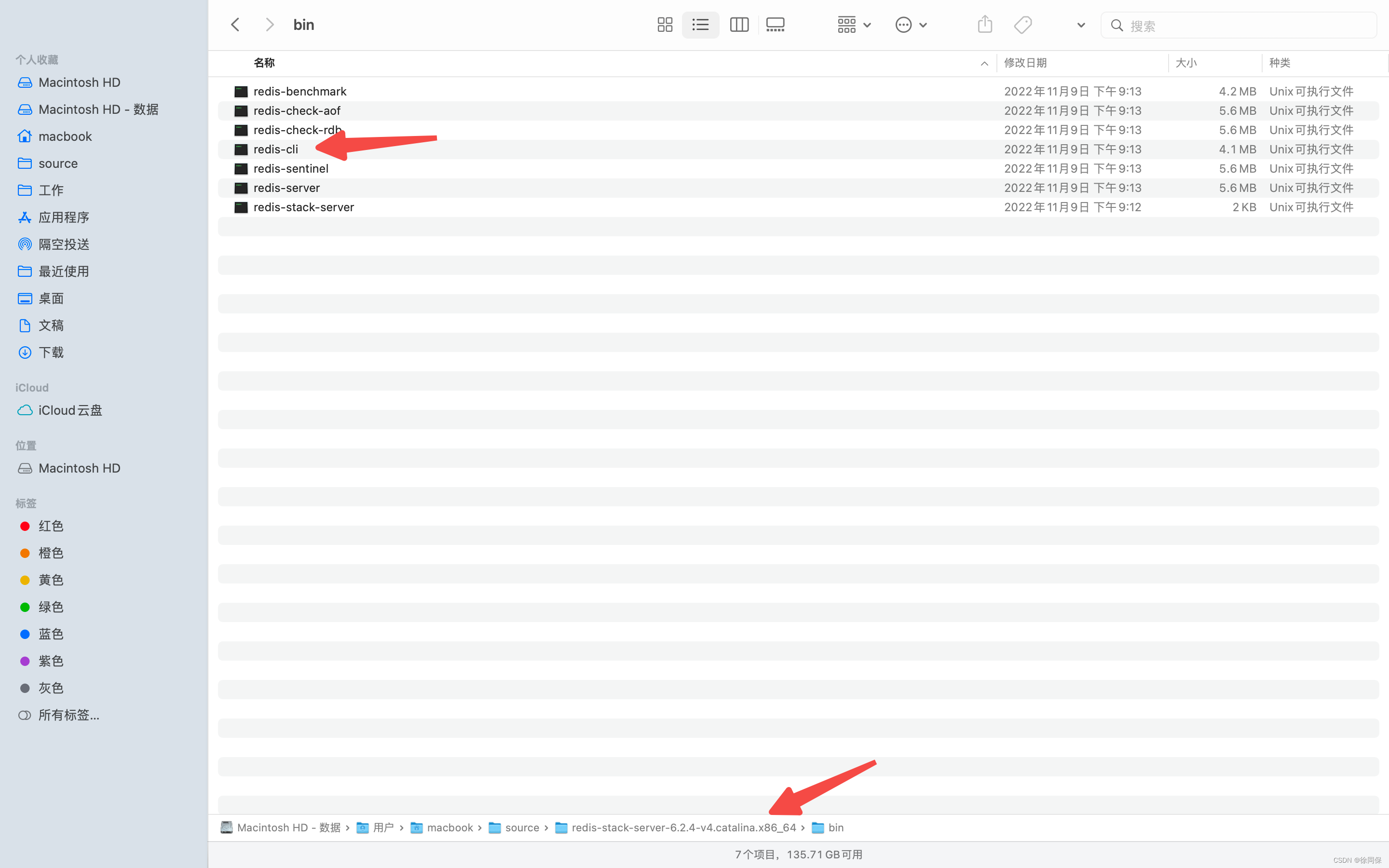The image size is (1389, 868).
Task: Click the Tags icon in the toolbar
Action: pos(1022,24)
